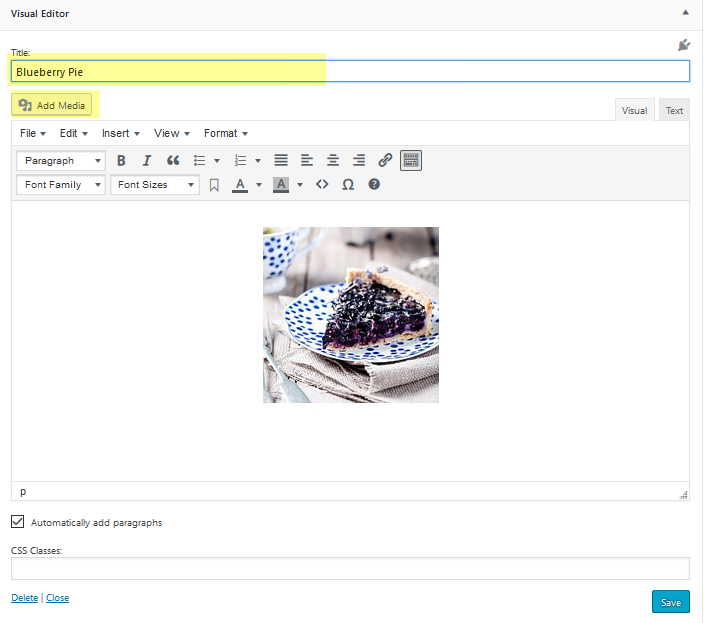Click the Delete link
This screenshot has height=623, width=706.
(24, 598)
